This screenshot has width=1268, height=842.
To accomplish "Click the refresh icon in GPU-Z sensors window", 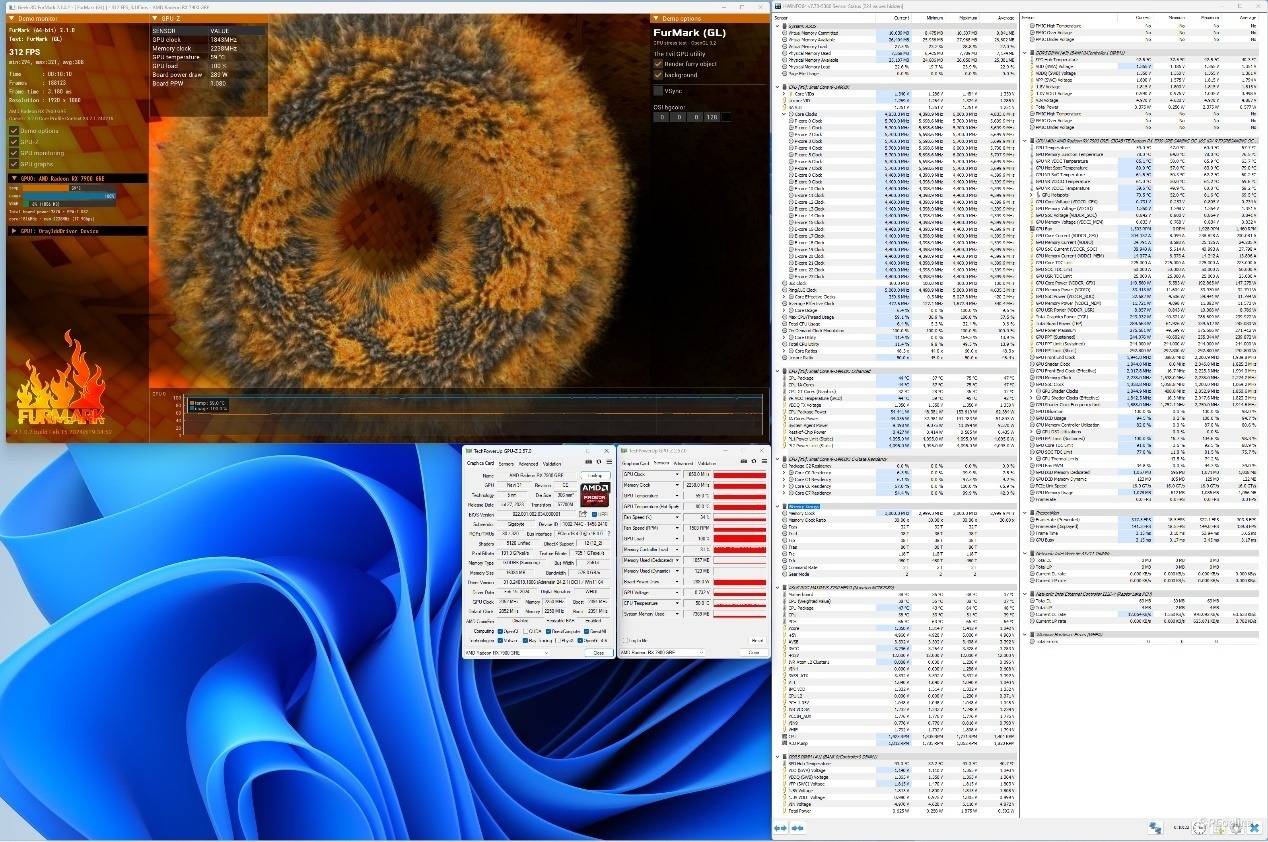I will (754, 461).
